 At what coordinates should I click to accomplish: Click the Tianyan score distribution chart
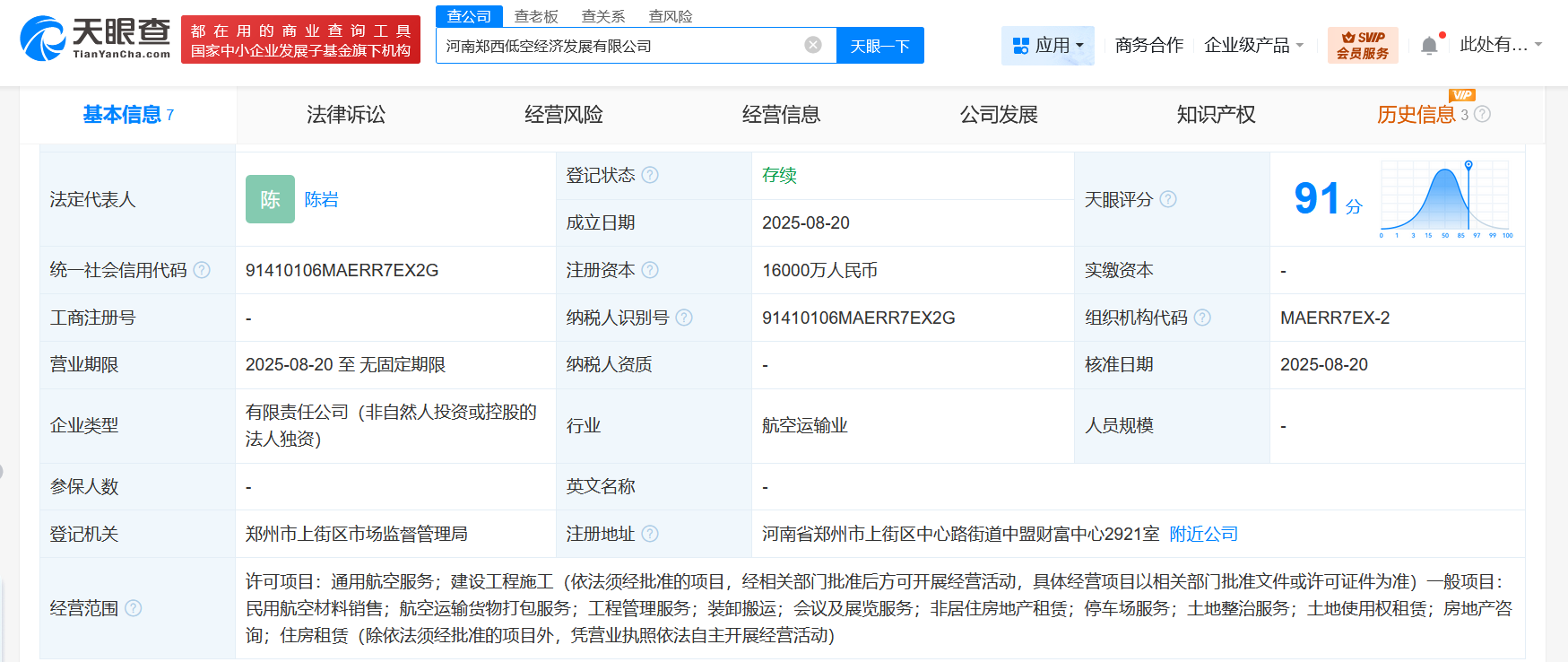pos(1445,199)
